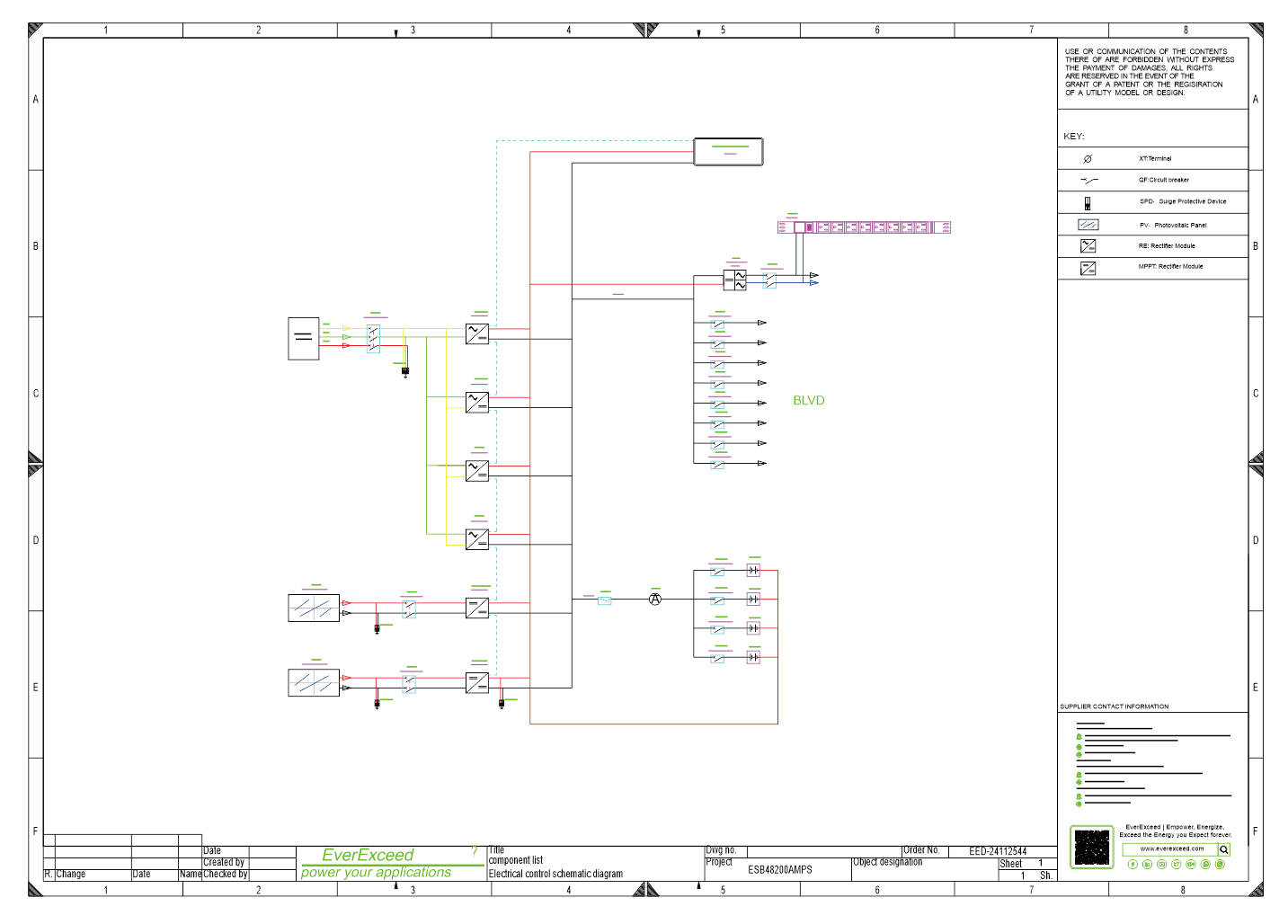The image size is (1288, 924).
Task: Click the green BLVD label
Action: point(808,401)
